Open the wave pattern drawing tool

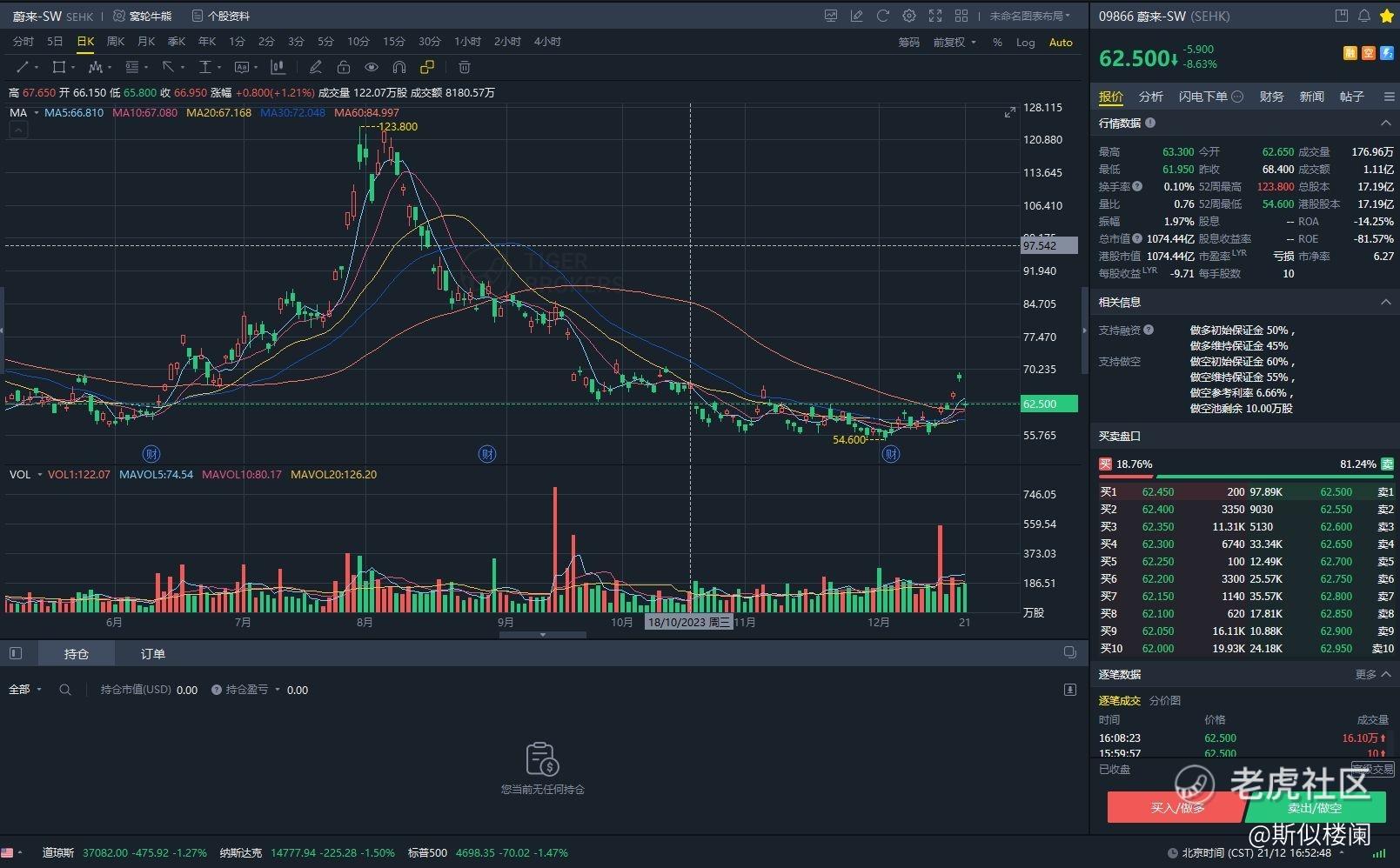click(96, 67)
